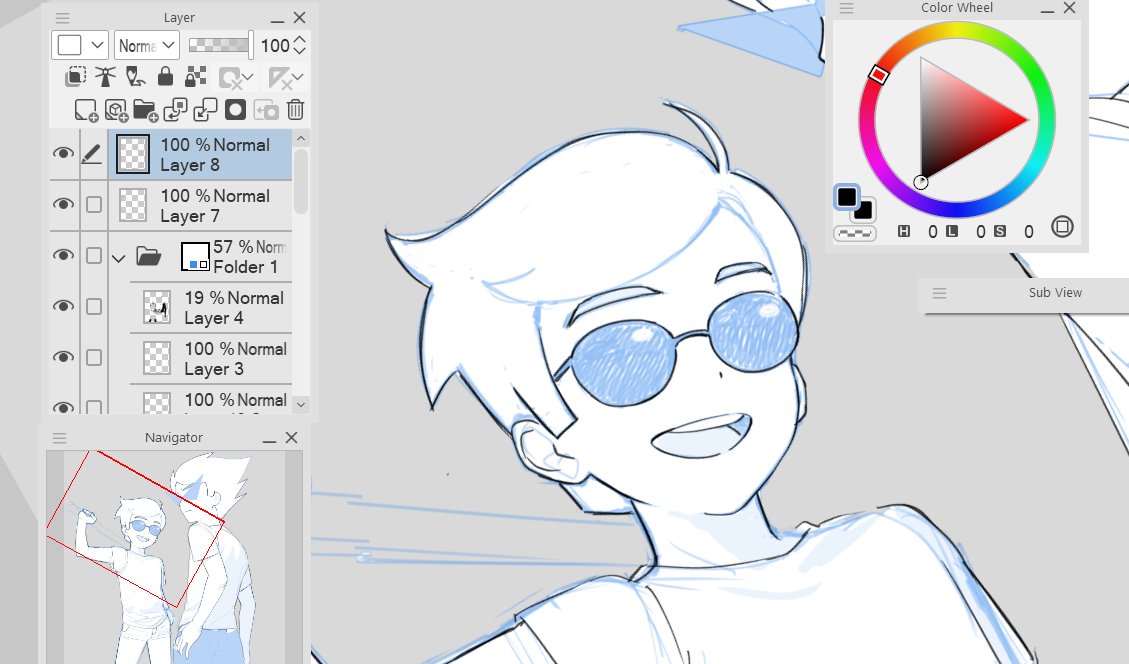Click the Layer 4 thumbnail
Viewport: 1129px width, 664px height.
click(157, 307)
